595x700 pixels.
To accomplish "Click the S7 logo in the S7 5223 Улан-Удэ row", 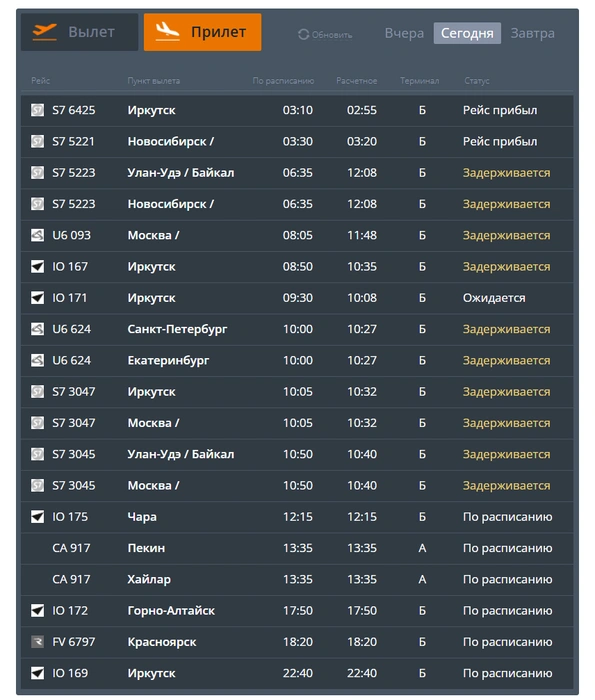I will click(x=37, y=172).
